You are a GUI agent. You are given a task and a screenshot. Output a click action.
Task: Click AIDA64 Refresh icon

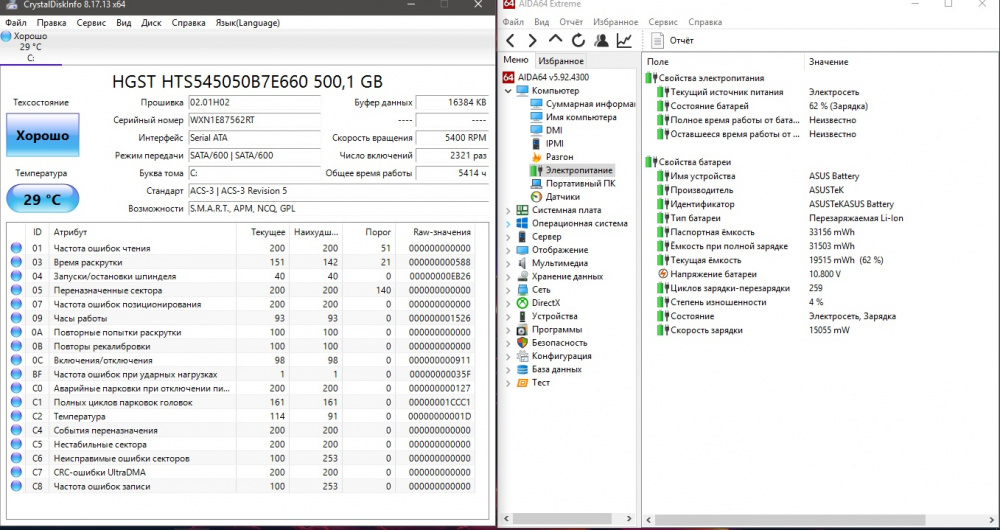pos(578,41)
